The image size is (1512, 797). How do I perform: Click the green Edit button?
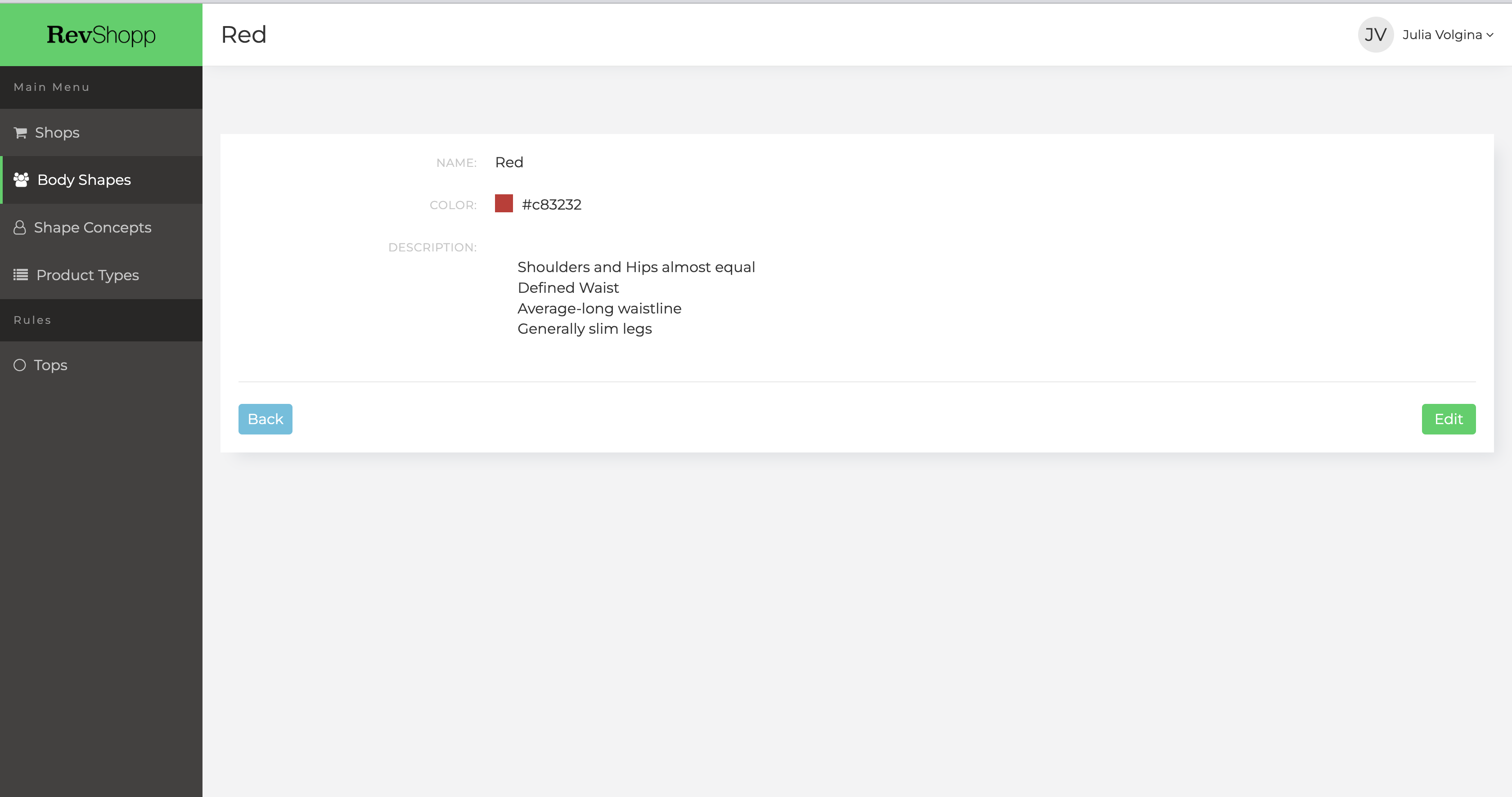click(1449, 419)
